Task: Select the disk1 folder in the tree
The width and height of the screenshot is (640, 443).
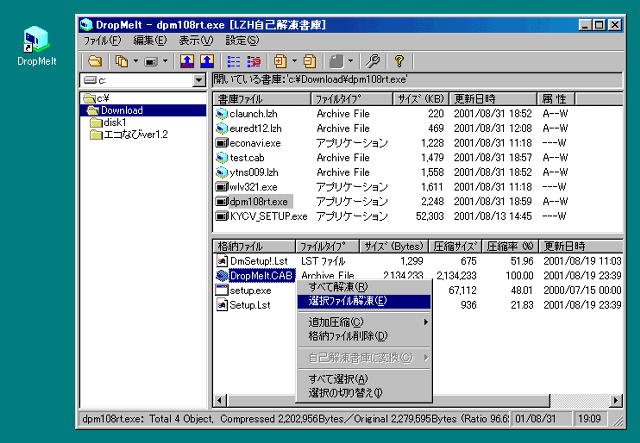Action: coord(108,122)
